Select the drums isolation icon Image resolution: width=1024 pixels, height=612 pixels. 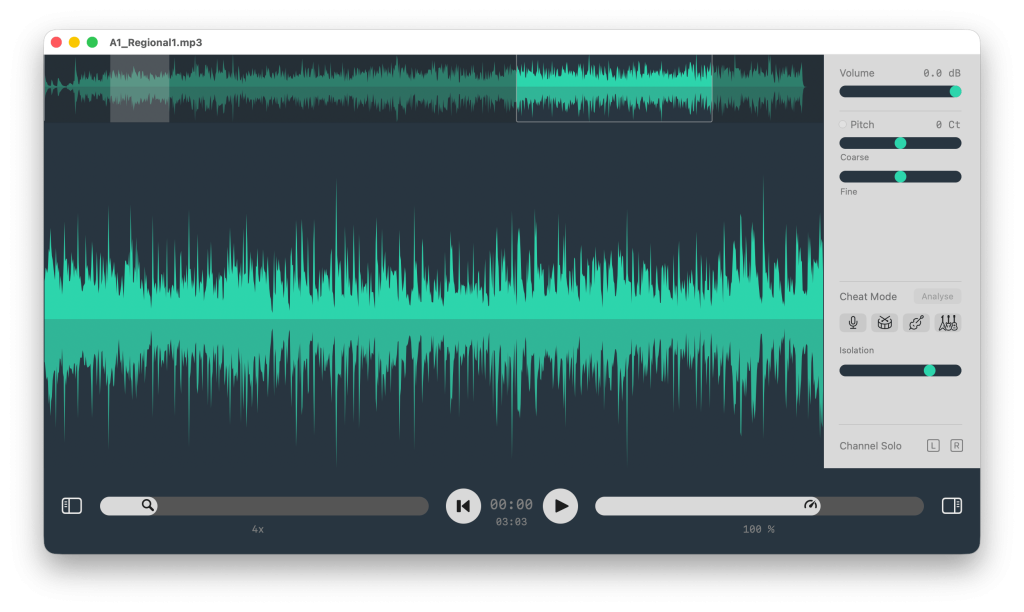point(884,323)
